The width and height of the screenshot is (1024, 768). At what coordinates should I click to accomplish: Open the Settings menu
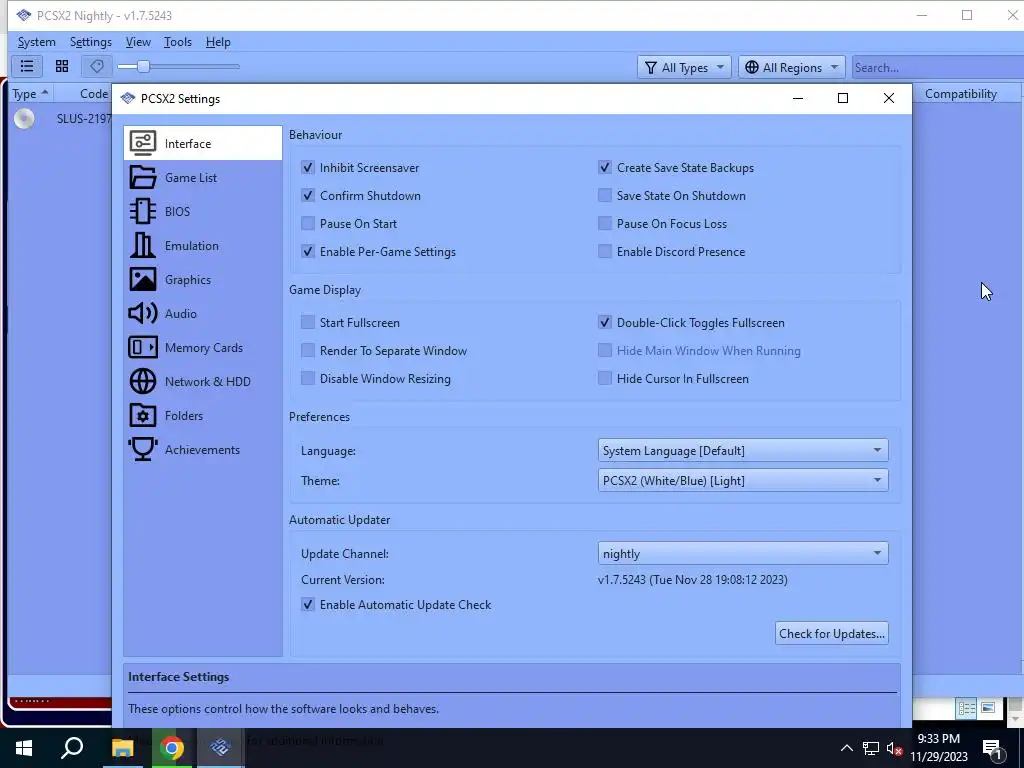click(x=91, y=42)
